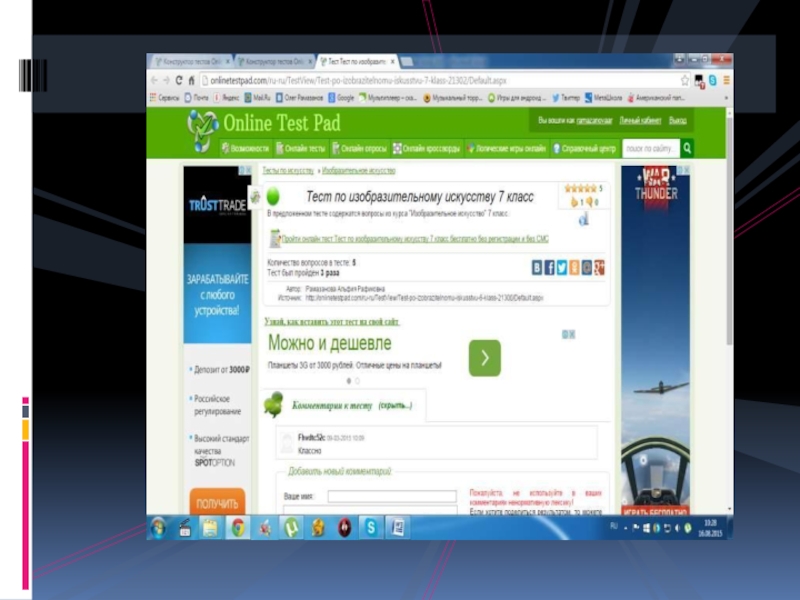The width and height of the screenshot is (800, 600).
Task: Open Skype from the taskbar
Action: point(371,528)
